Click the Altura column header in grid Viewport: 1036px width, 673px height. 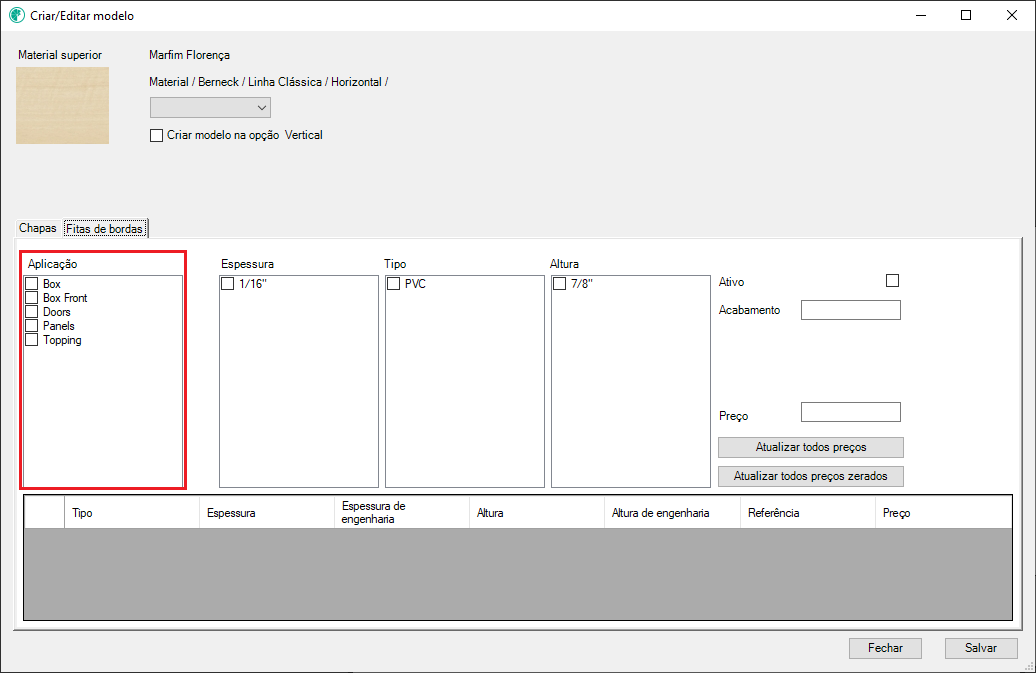tap(536, 513)
